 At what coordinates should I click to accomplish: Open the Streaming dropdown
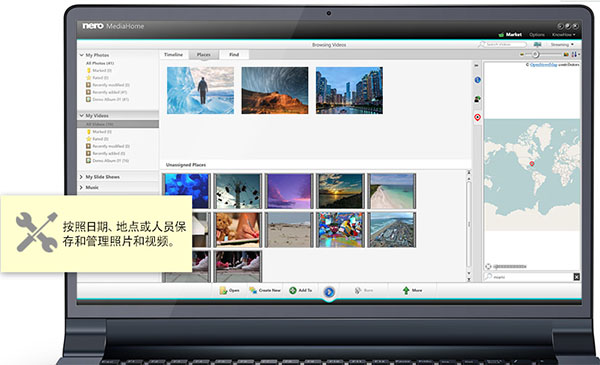point(562,45)
